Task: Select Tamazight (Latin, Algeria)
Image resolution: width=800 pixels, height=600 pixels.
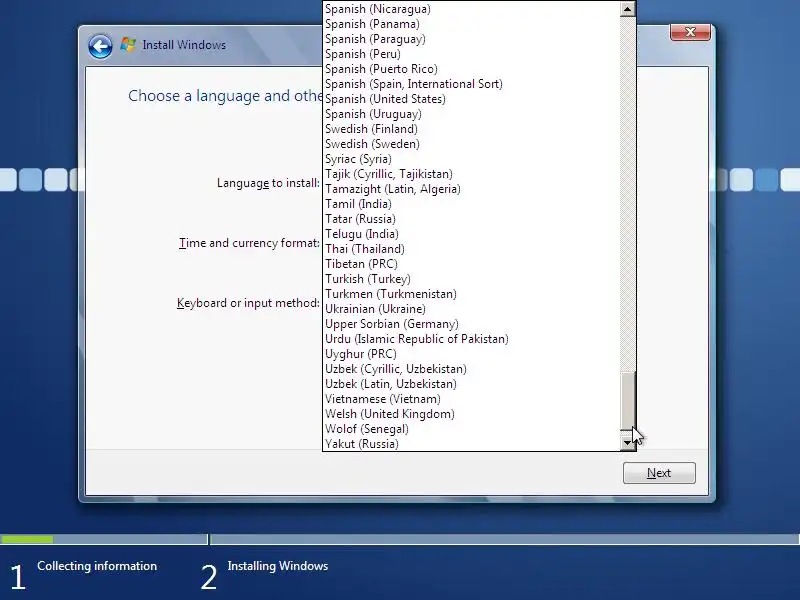Action: [x=472, y=189]
